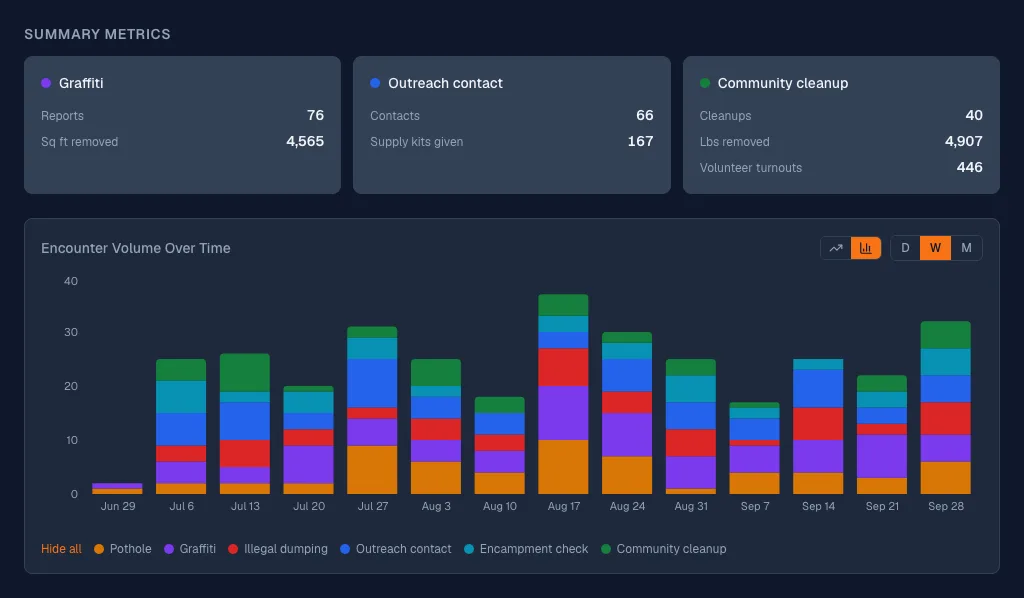Click the Sep 7 stacked bar
1024x598 pixels.
coord(754,448)
